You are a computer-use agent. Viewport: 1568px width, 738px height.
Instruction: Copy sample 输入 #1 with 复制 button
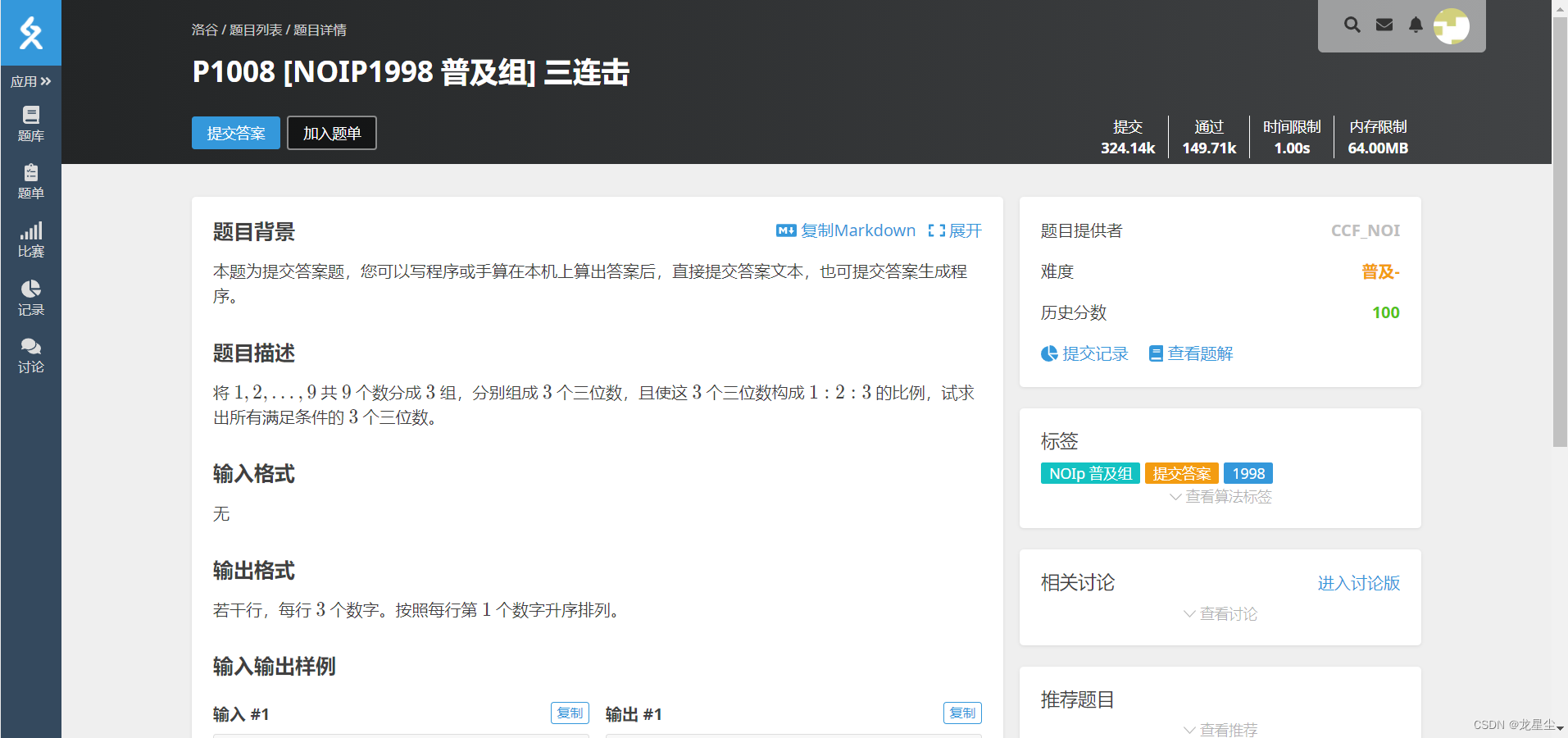pos(570,713)
